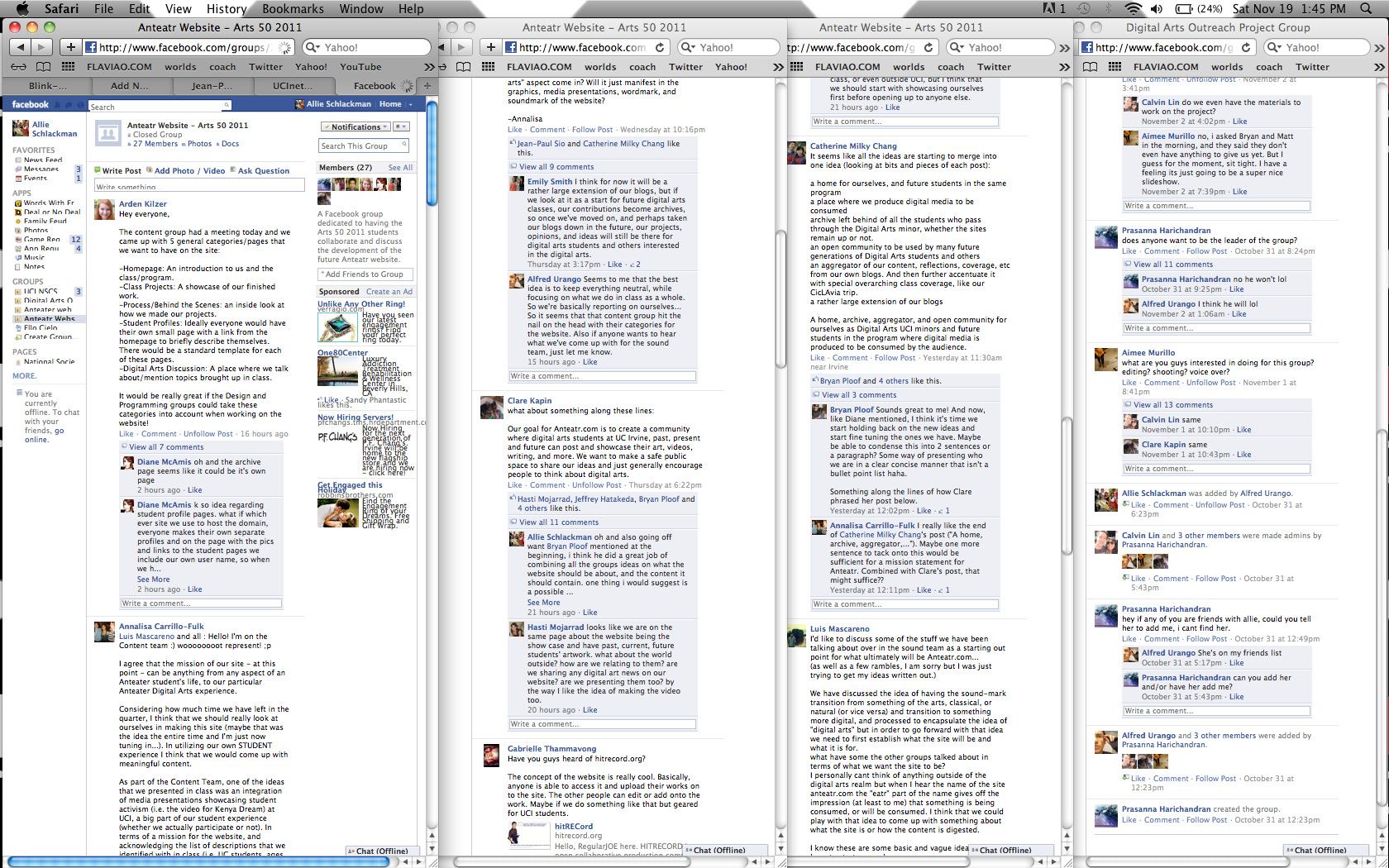Click YouTube bookmark in bookmarks bar

360,67
